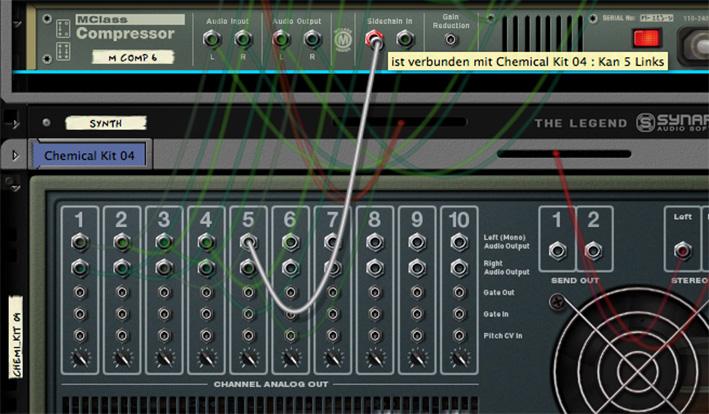709x414 pixels.
Task: Select the Chemical Kit 04 name label
Action: 89,155
